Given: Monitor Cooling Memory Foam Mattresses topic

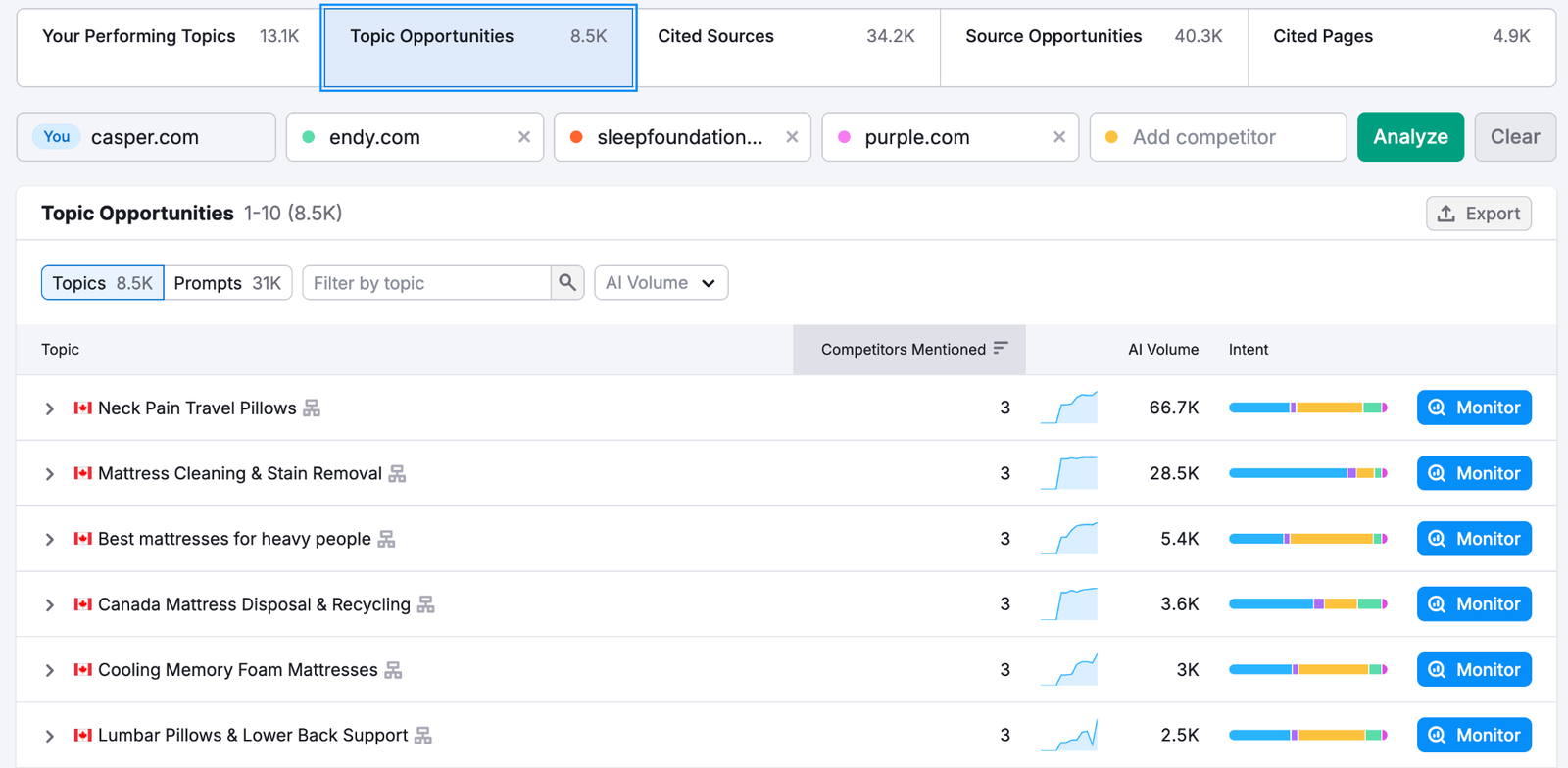Looking at the screenshot, I should pyautogui.click(x=1474, y=670).
